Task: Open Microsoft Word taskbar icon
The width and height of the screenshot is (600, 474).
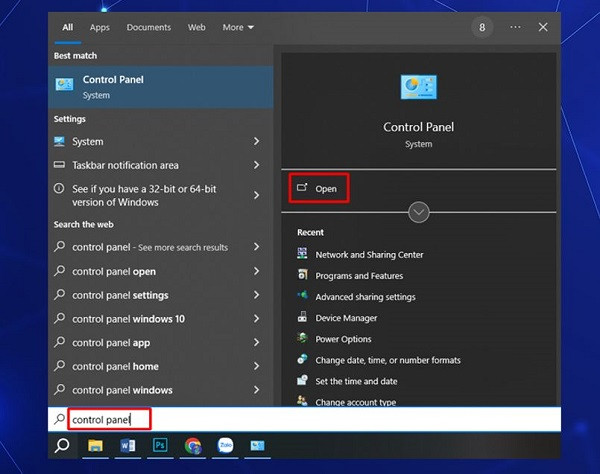Action: [127, 446]
